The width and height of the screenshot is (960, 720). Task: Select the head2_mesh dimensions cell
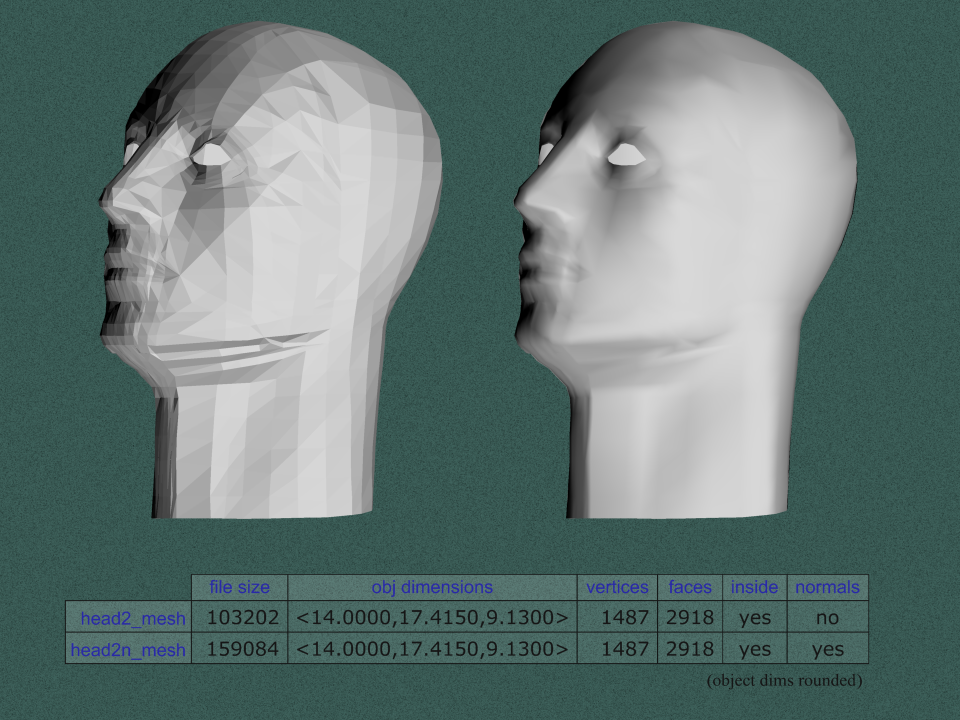[432, 618]
